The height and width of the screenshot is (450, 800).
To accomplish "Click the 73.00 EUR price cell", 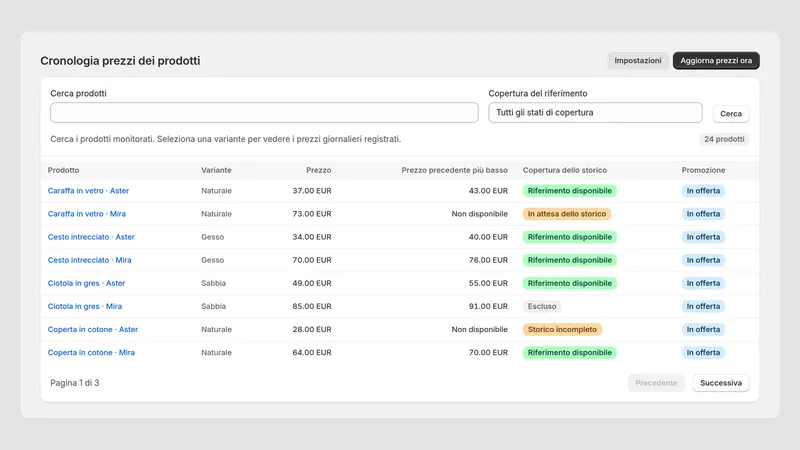I will point(312,214).
